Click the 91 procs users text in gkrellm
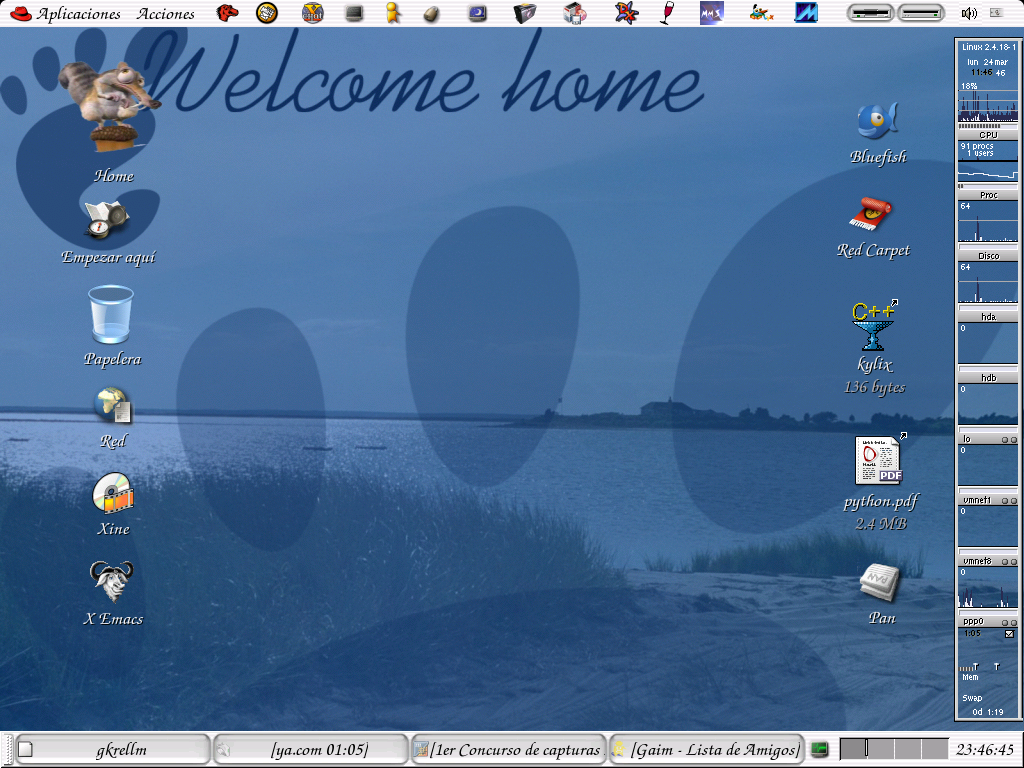Screen dimensions: 1024x768 [x=977, y=150]
